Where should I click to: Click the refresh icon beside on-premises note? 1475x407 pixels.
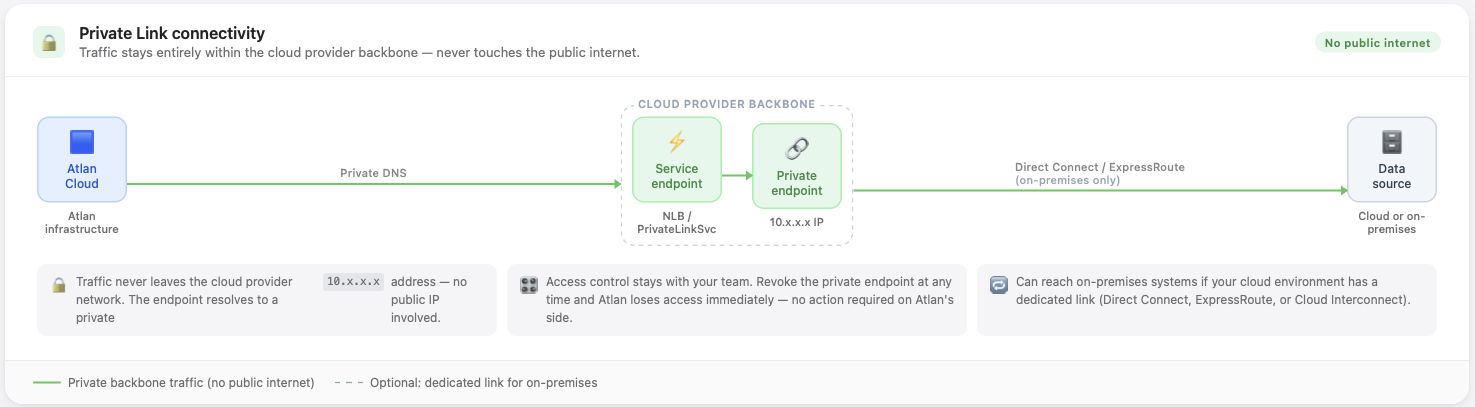click(x=999, y=285)
